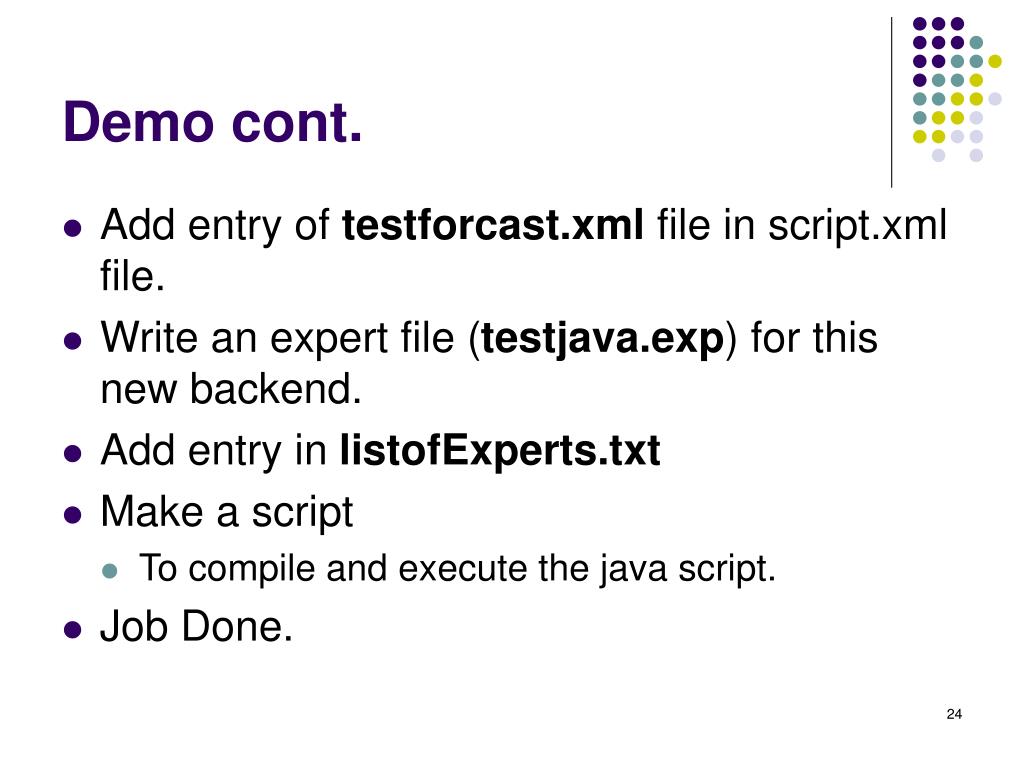This screenshot has width=1024, height=768.
Task: Click the sub-bullet about compiling java script
Action: tap(457, 569)
